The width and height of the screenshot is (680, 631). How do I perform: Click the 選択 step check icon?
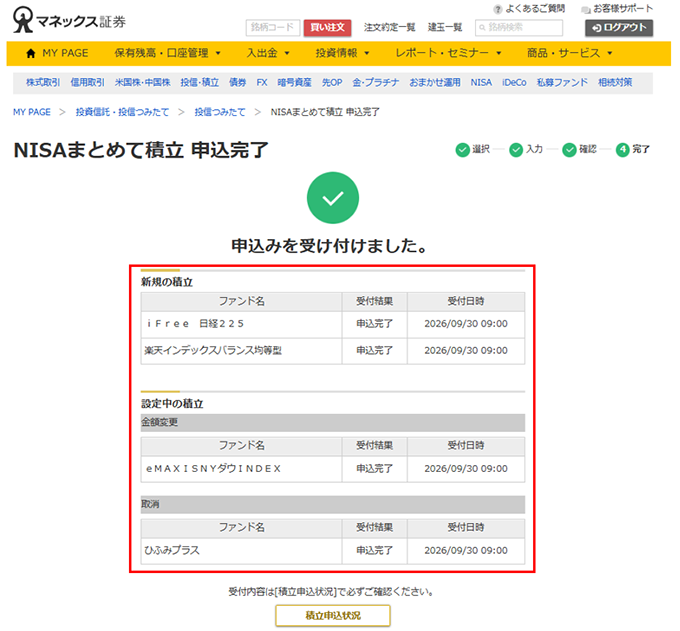(x=463, y=150)
